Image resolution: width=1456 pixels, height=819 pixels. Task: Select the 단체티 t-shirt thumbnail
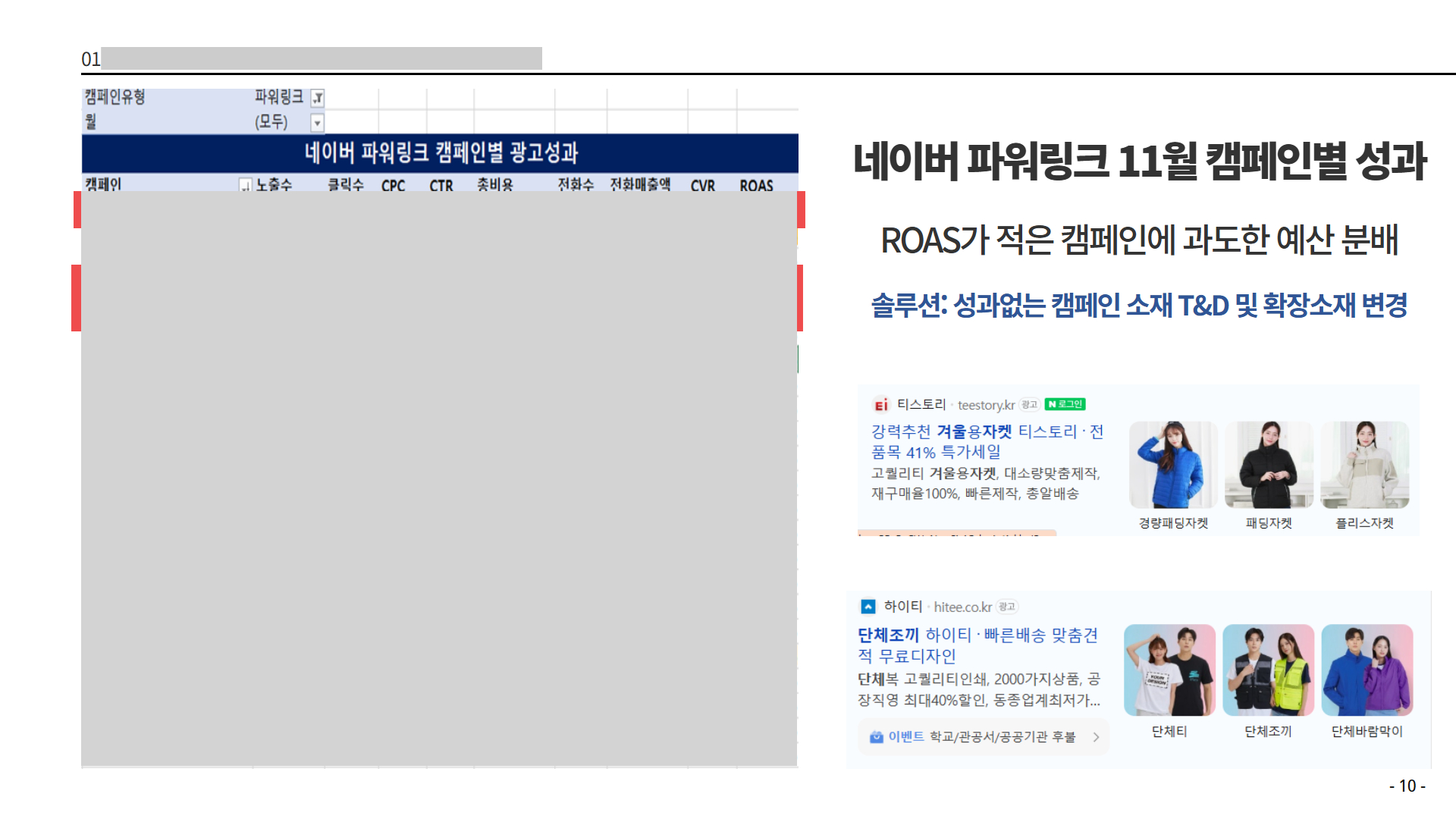click(1169, 670)
